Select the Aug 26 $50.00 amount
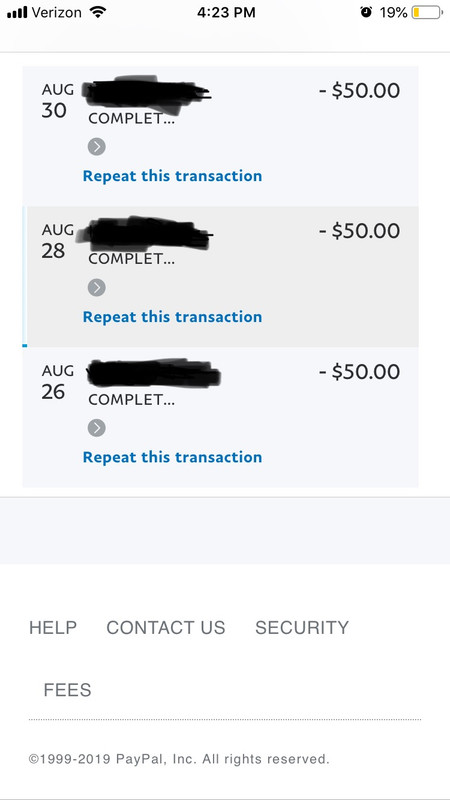The image size is (450, 800). tap(360, 371)
